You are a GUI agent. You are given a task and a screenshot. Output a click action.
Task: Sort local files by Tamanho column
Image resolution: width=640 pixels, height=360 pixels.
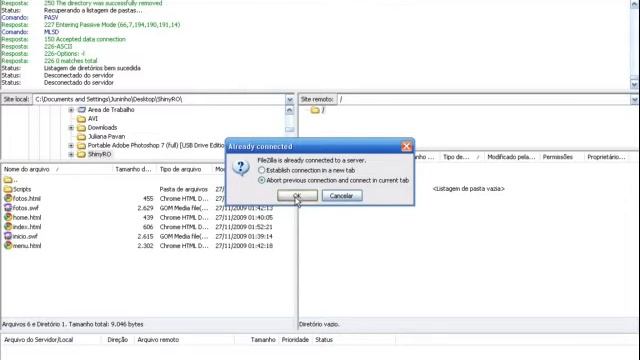point(134,169)
